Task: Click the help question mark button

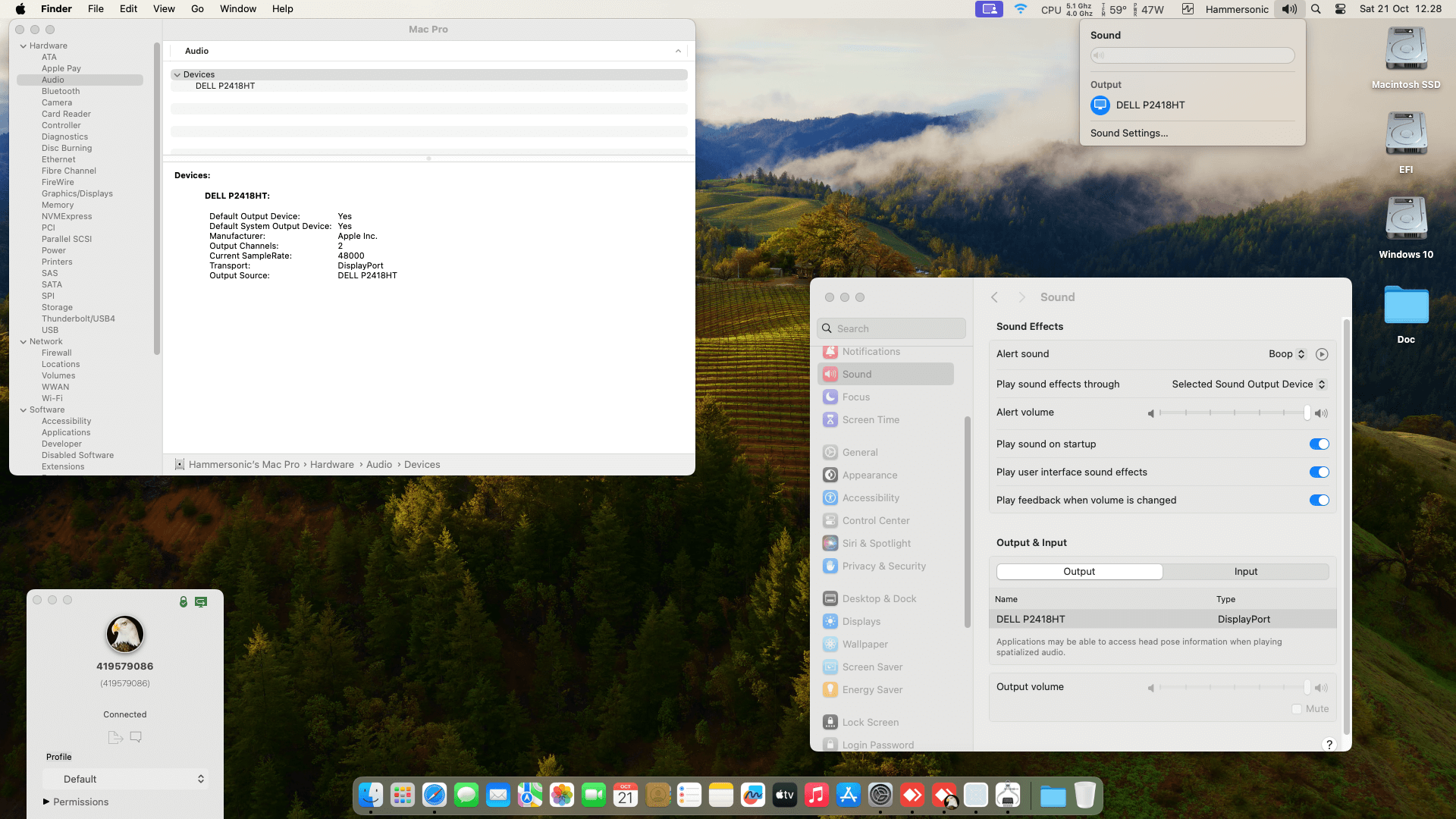Action: 1329,745
